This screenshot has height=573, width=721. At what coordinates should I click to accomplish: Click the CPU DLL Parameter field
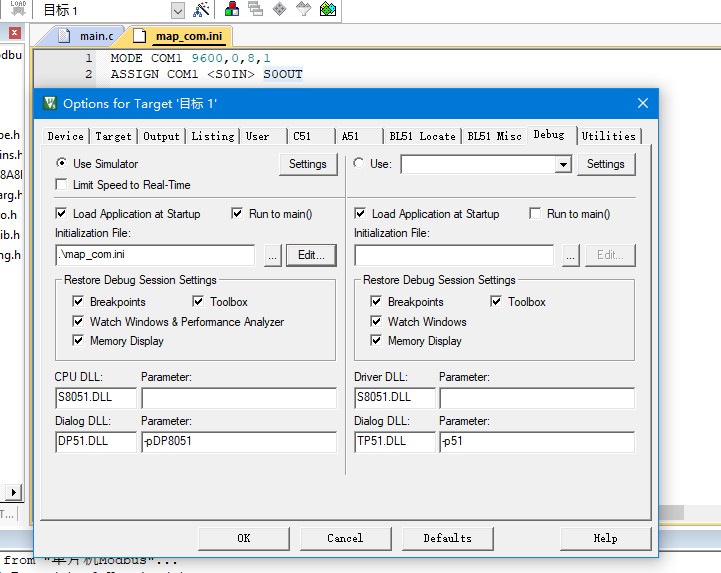(x=239, y=398)
